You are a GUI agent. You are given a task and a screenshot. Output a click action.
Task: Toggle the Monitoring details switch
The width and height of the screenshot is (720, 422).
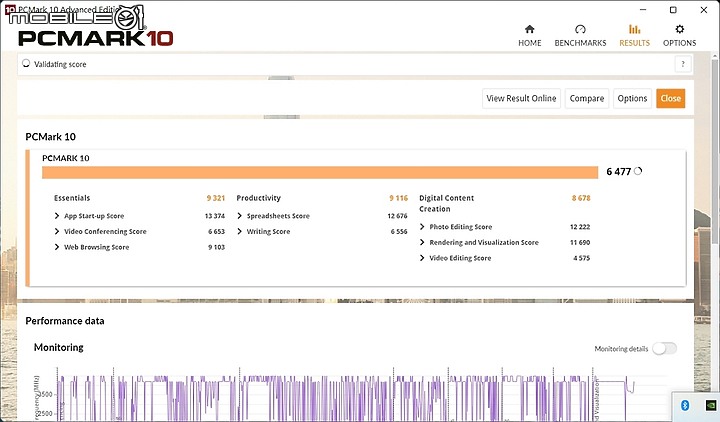tap(664, 349)
